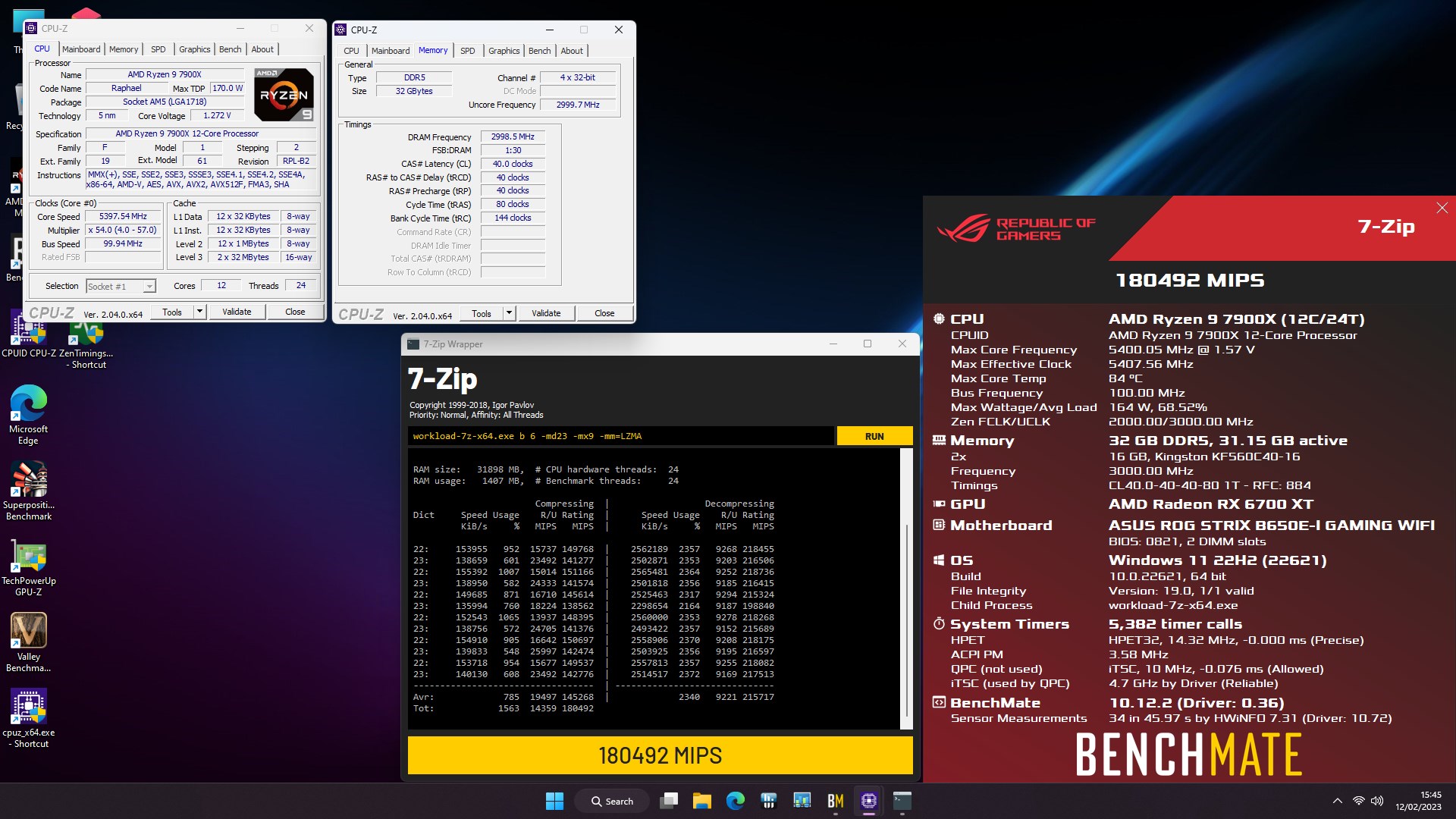1456x819 pixels.
Task: Click the Motherboard section icon in BenchMate
Action: (x=939, y=525)
